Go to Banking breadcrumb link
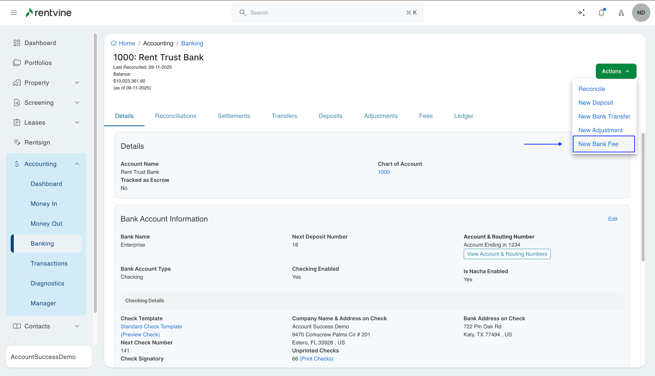 (192, 43)
